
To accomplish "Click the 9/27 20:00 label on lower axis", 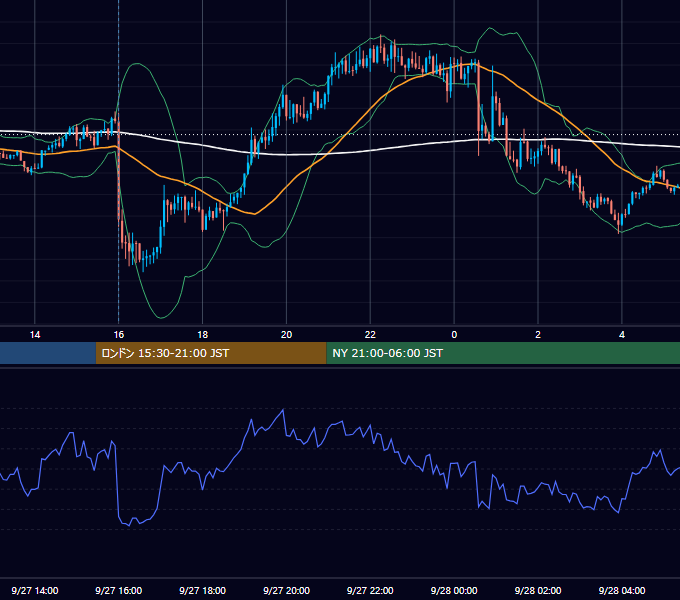I will [x=286, y=590].
